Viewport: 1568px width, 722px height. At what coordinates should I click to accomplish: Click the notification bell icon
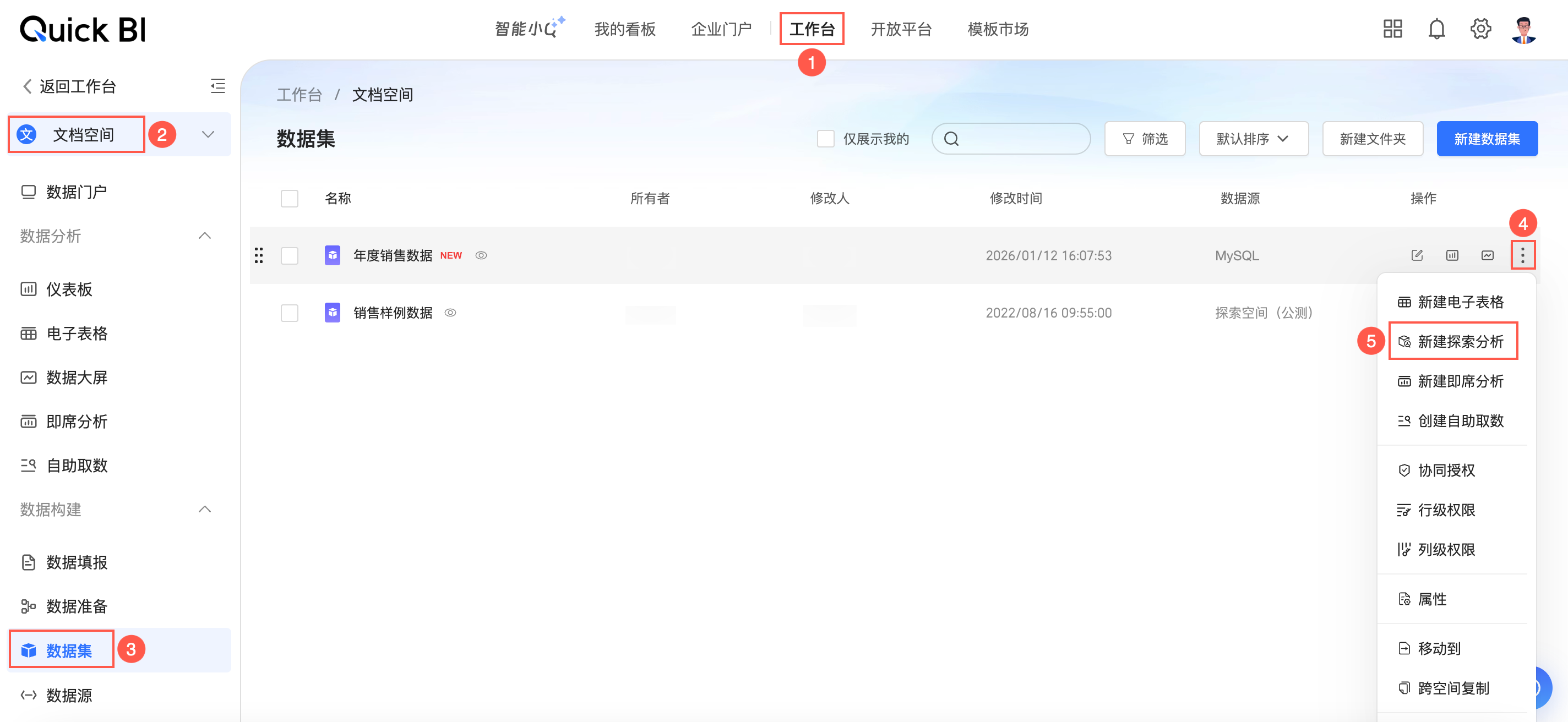click(x=1436, y=29)
